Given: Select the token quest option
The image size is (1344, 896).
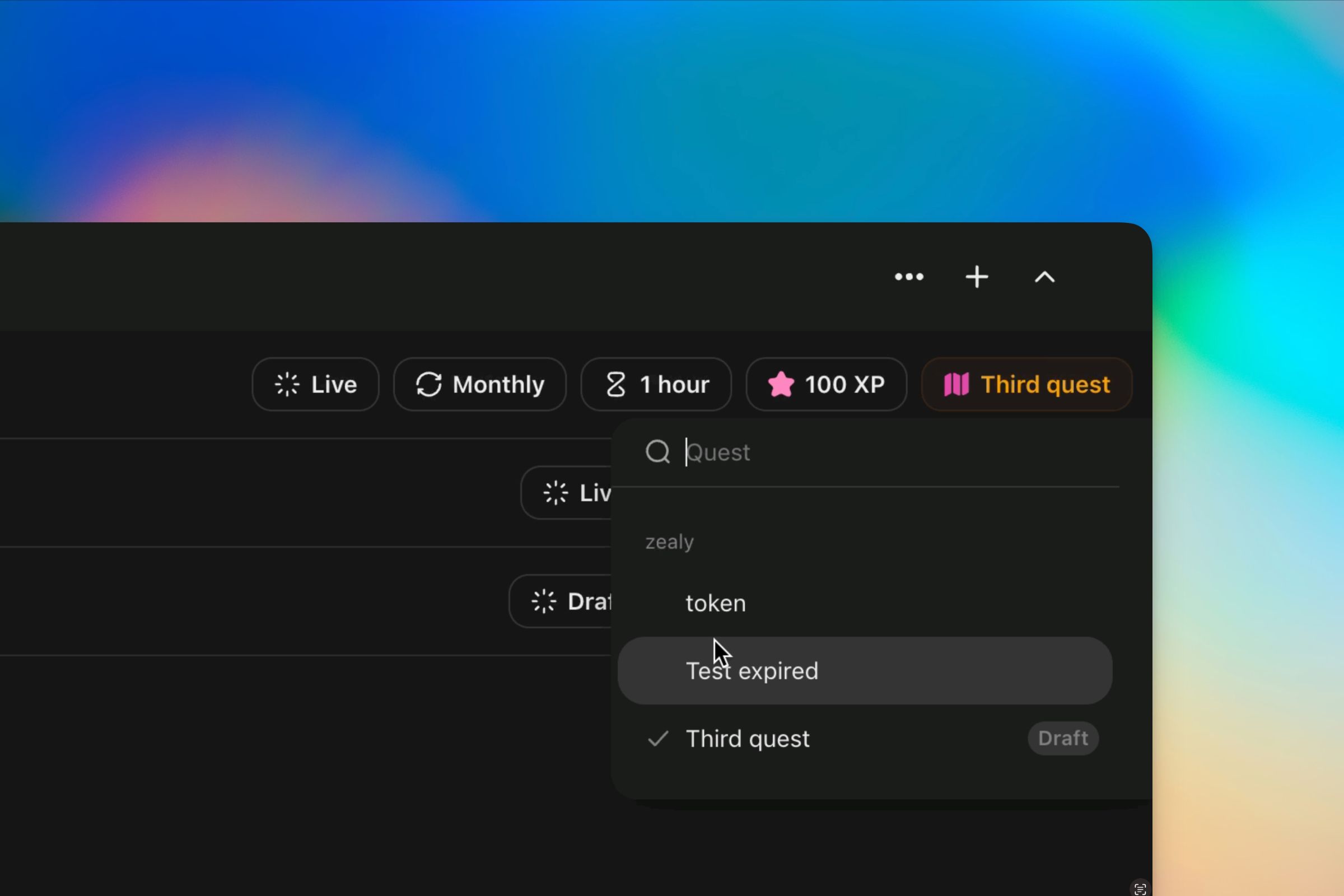Looking at the screenshot, I should (x=865, y=603).
